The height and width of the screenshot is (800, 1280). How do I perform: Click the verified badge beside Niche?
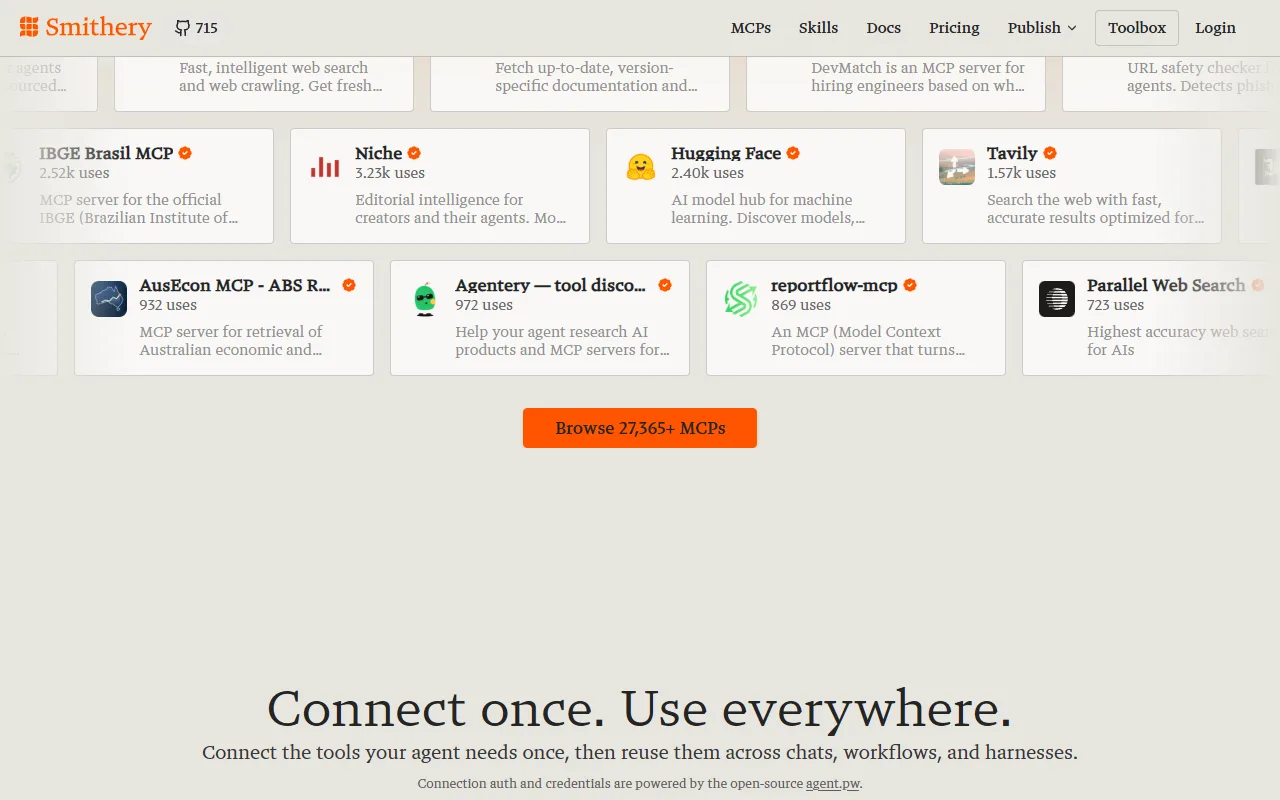[414, 153]
